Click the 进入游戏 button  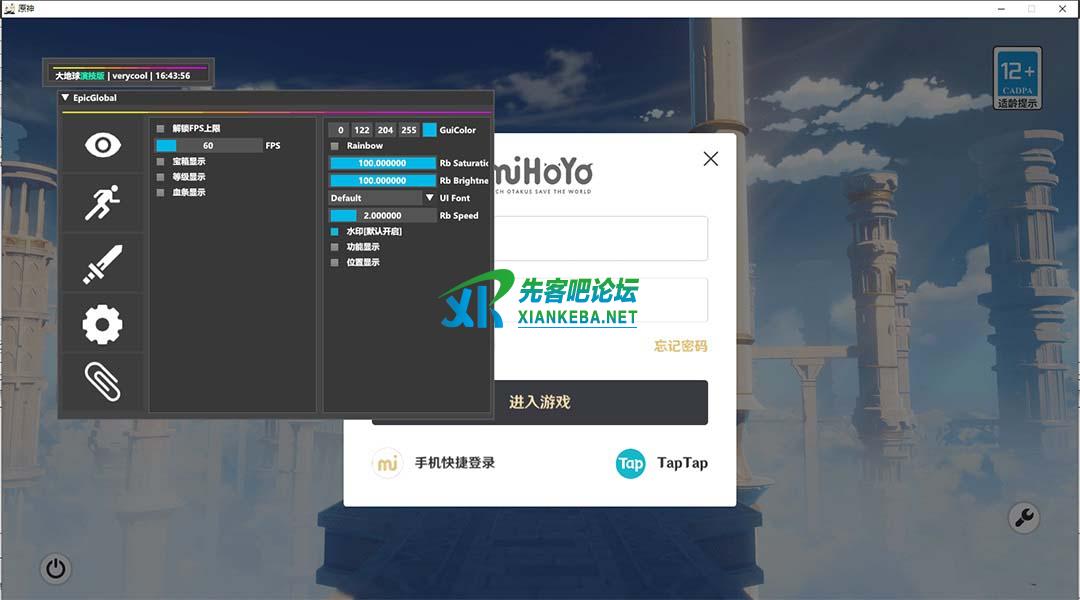540,402
